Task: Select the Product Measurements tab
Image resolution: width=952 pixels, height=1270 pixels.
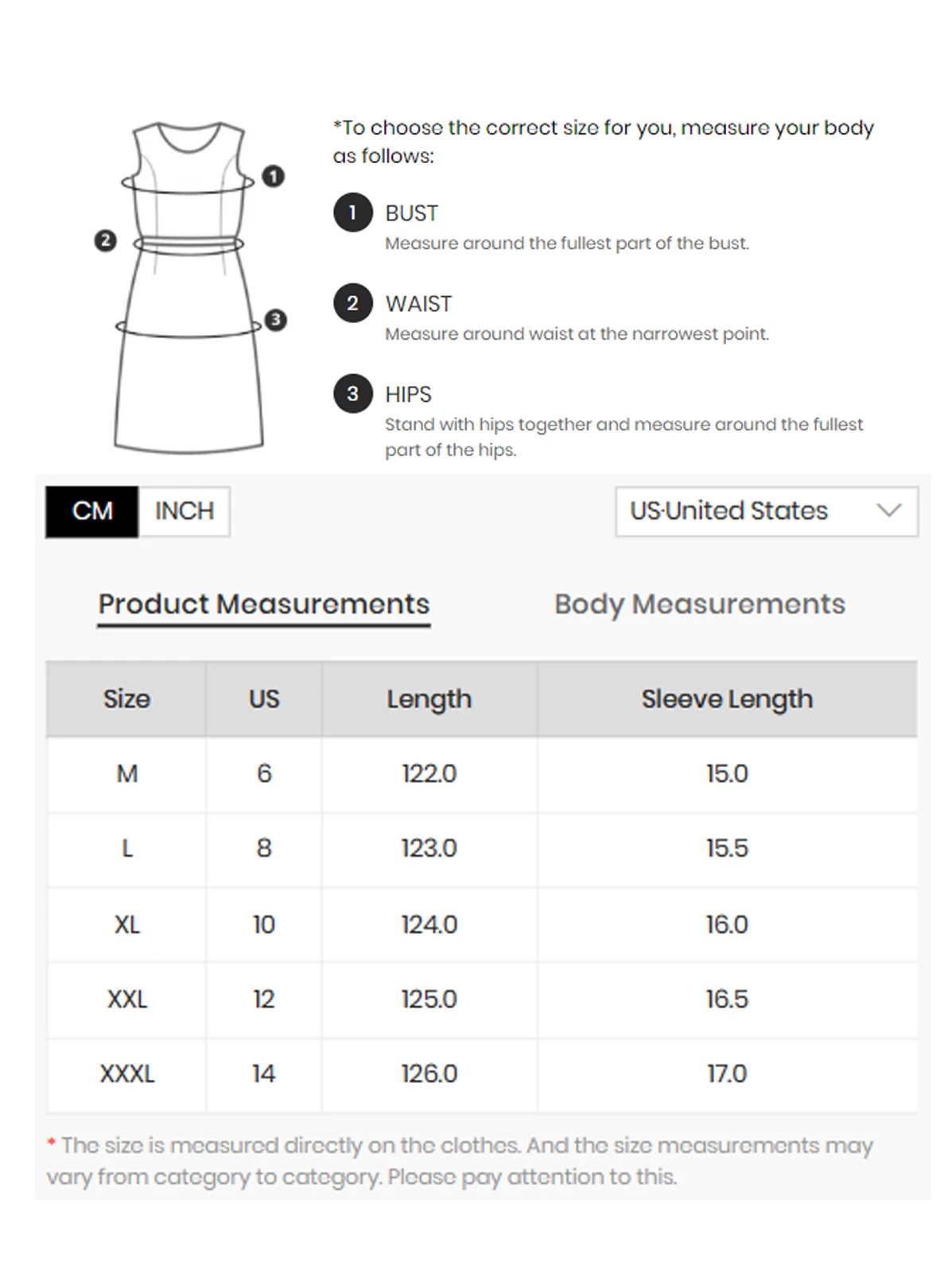Action: tap(264, 605)
